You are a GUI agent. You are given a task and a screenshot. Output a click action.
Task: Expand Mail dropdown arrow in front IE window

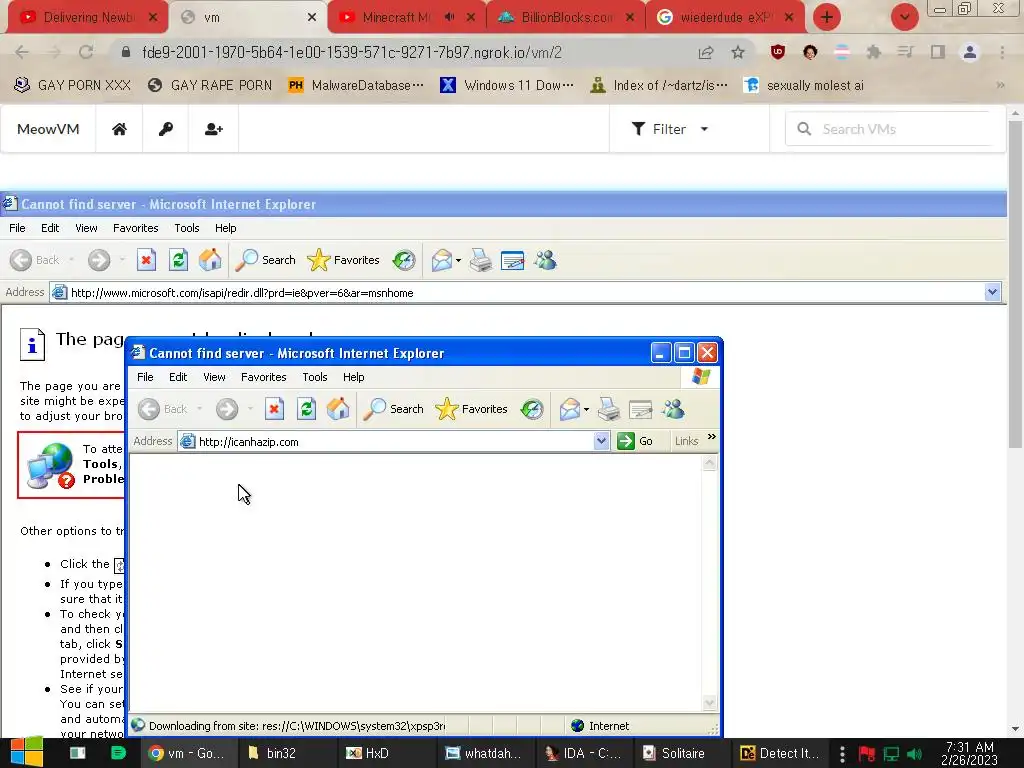[x=586, y=409]
